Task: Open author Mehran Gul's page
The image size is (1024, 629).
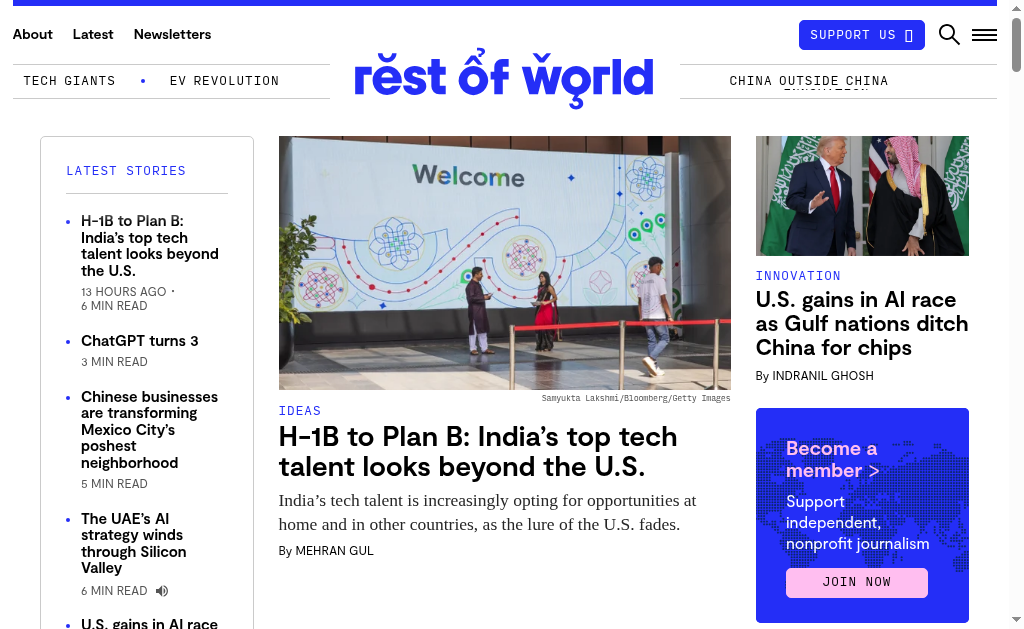Action: (334, 551)
